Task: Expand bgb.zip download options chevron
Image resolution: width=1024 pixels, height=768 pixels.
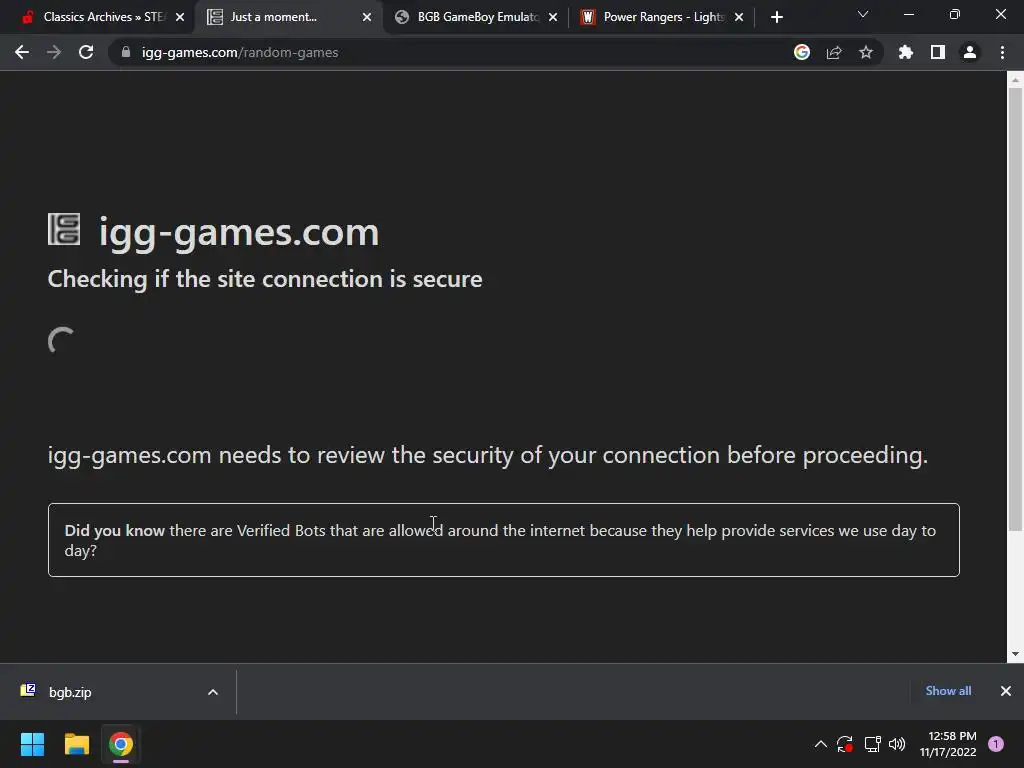Action: coord(213,692)
